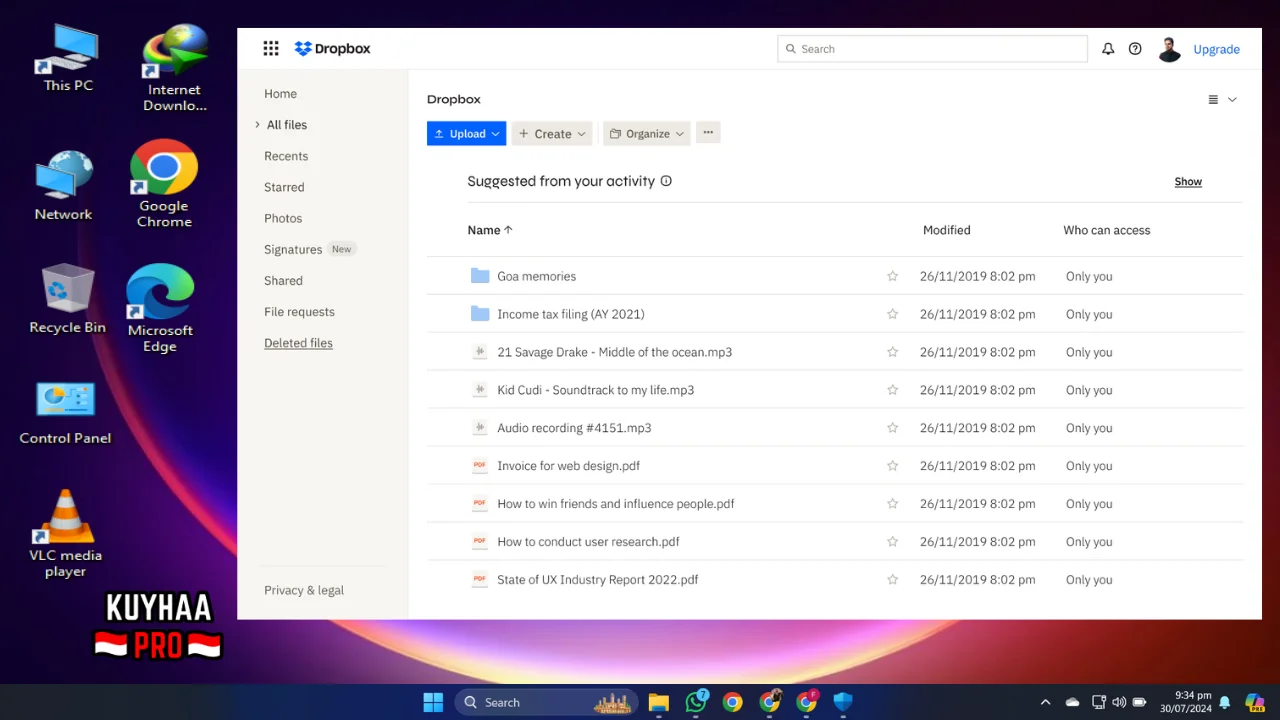This screenshot has width=1280, height=720.
Task: Click the Income tax filing folder icon
Action: tap(480, 314)
